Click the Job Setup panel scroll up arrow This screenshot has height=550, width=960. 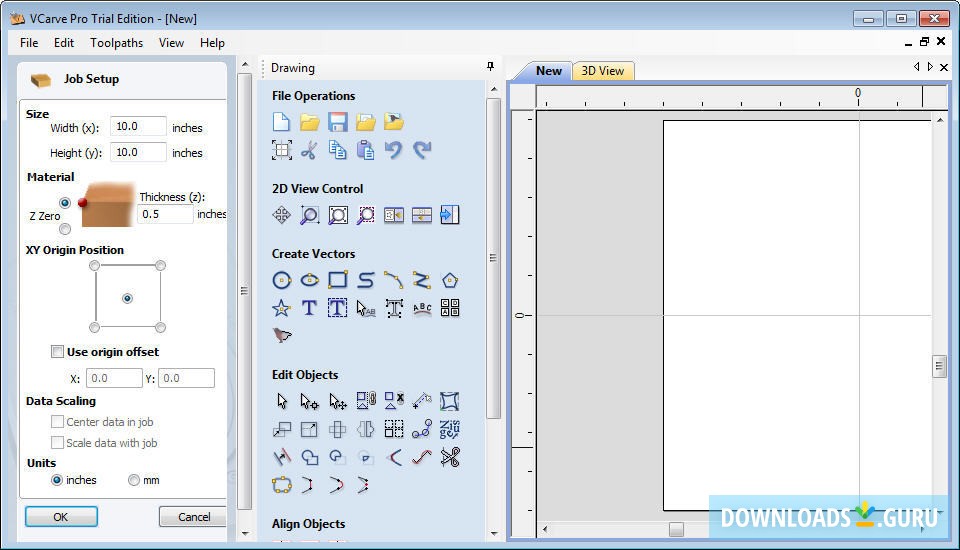(245, 64)
